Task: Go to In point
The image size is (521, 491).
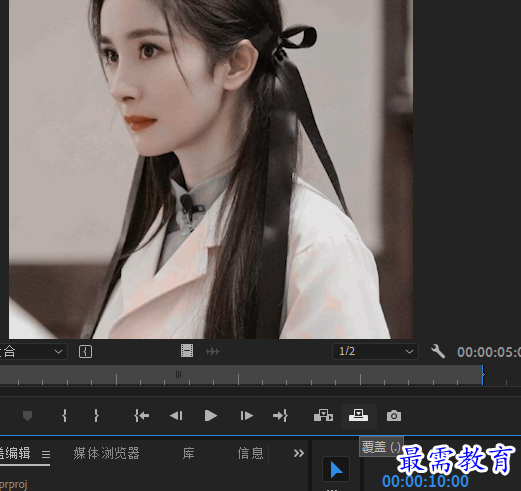Action: coord(141,416)
